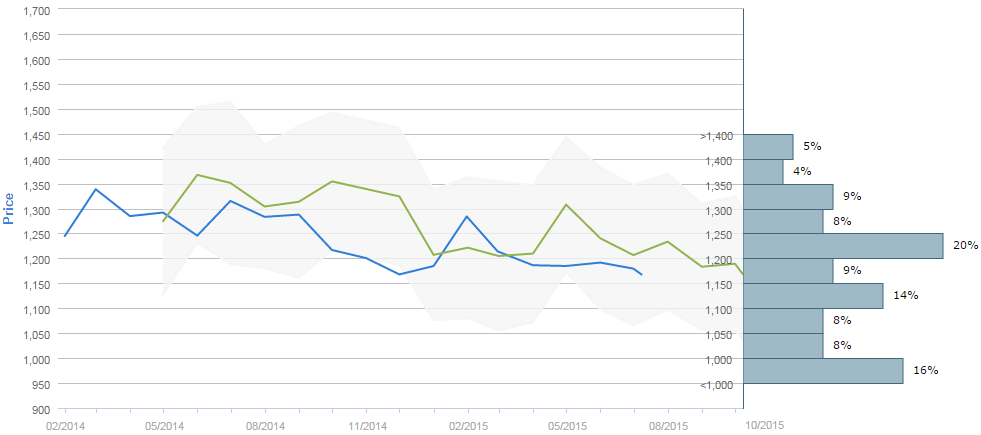The width and height of the screenshot is (981, 435).
Task: Click the 20% histogram bar
Action: pos(843,246)
